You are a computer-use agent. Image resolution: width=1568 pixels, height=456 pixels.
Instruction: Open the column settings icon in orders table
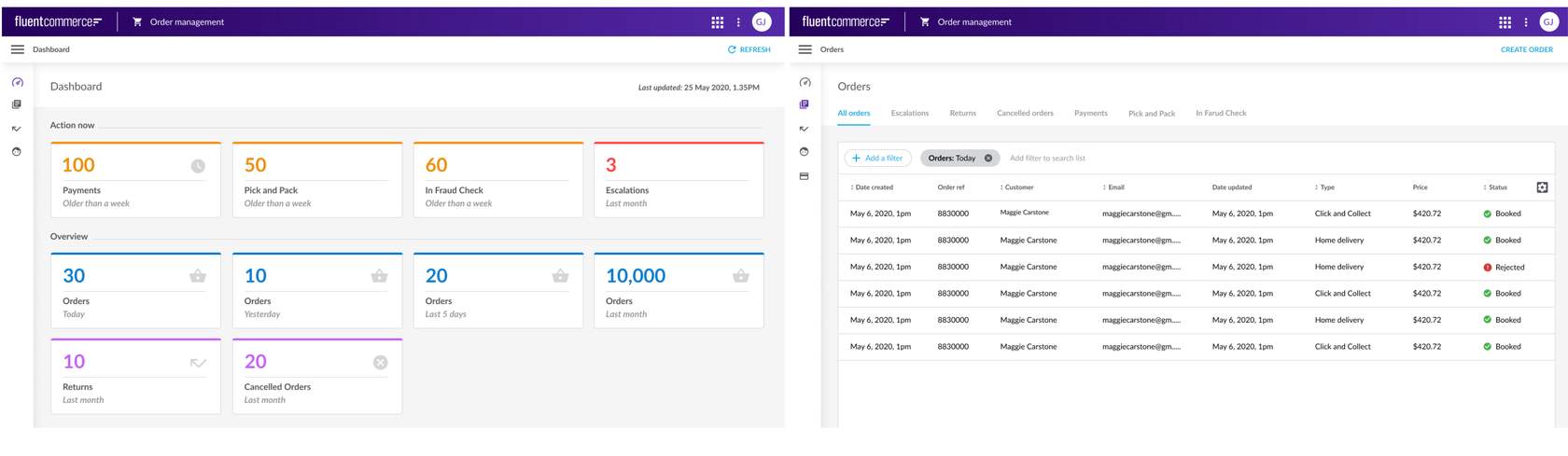1542,187
